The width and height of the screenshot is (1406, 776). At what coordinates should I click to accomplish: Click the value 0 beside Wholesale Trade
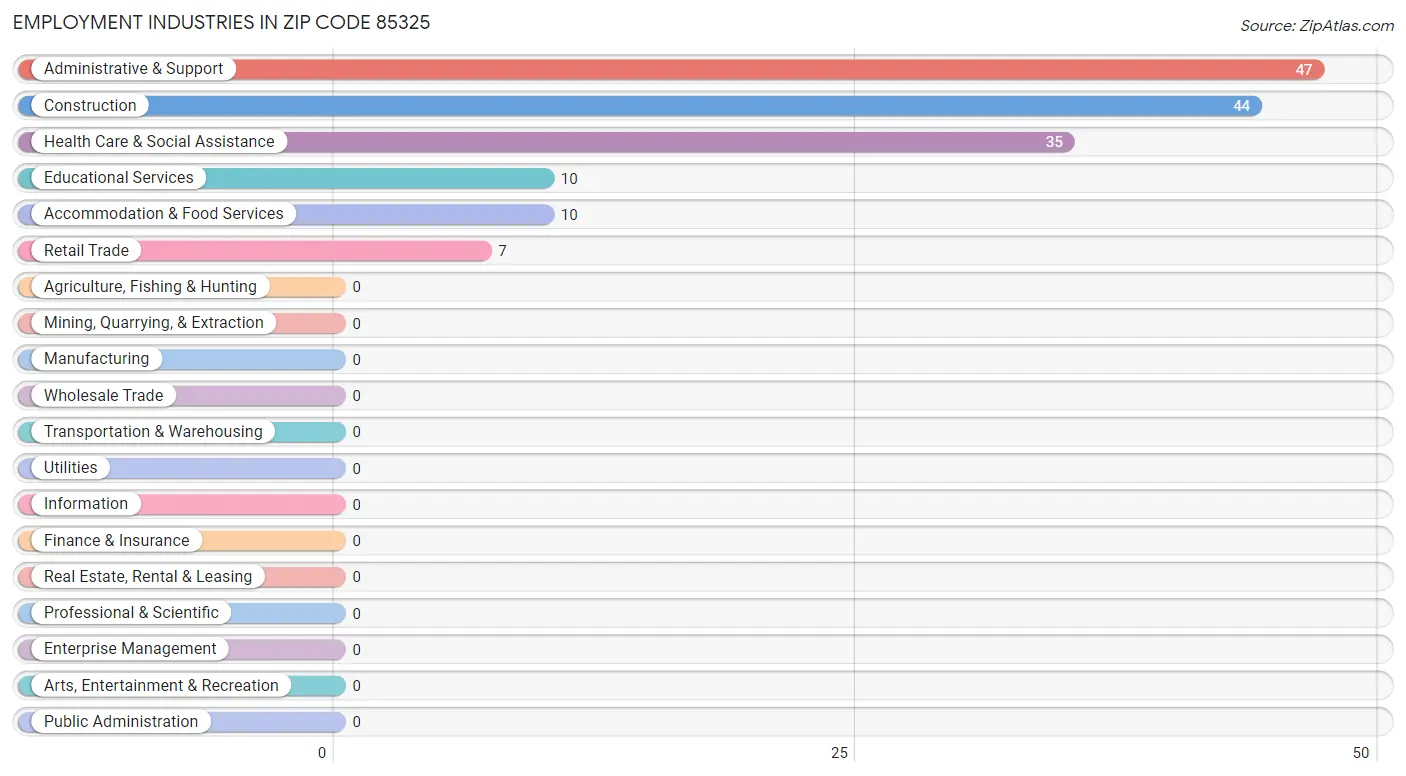(356, 396)
